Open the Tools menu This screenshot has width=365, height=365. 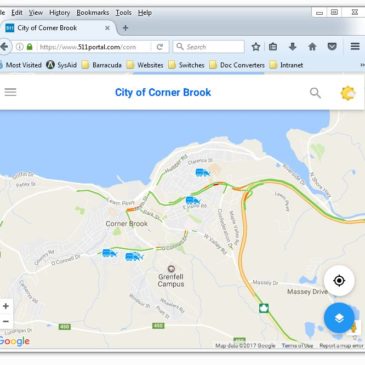[123, 13]
